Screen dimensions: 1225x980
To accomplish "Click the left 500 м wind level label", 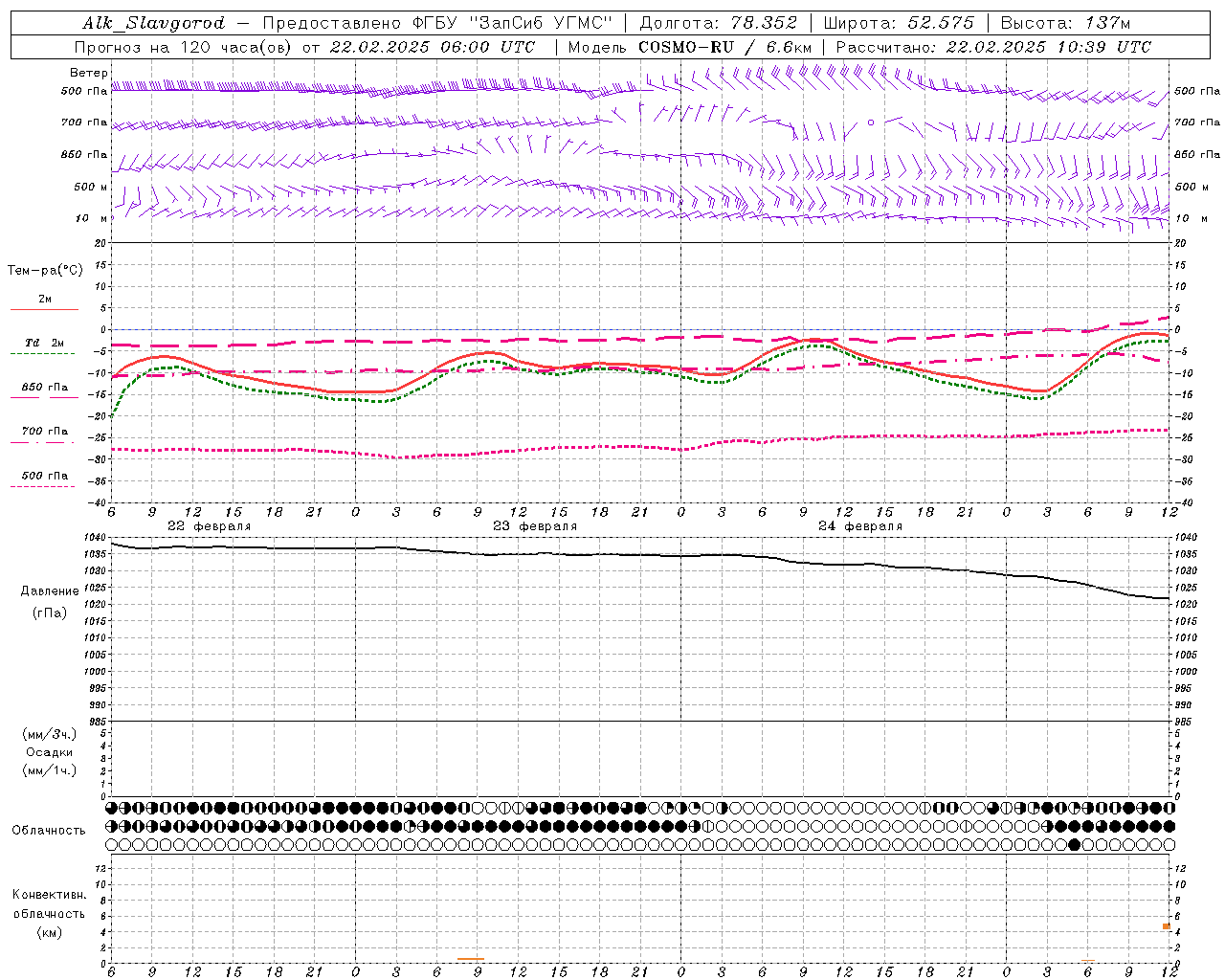I will (89, 187).
